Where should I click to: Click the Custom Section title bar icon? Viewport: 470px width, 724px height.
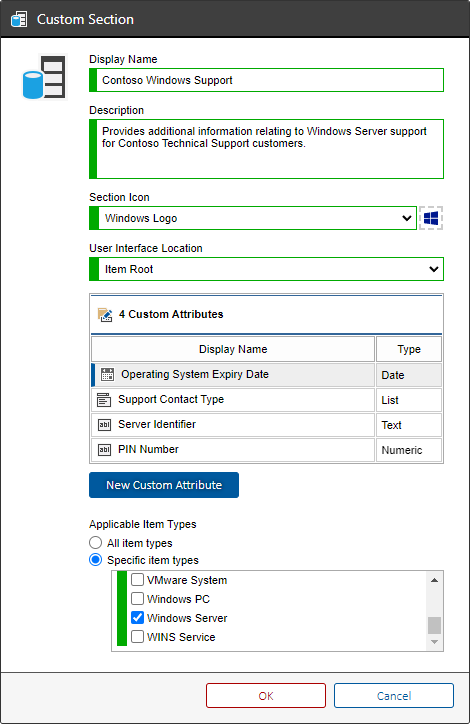point(19,19)
